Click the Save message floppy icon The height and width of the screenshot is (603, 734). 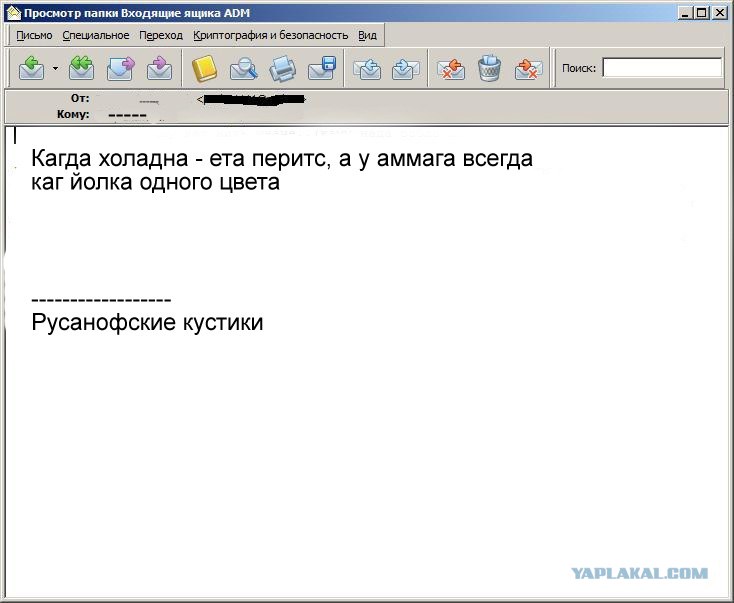pos(322,68)
